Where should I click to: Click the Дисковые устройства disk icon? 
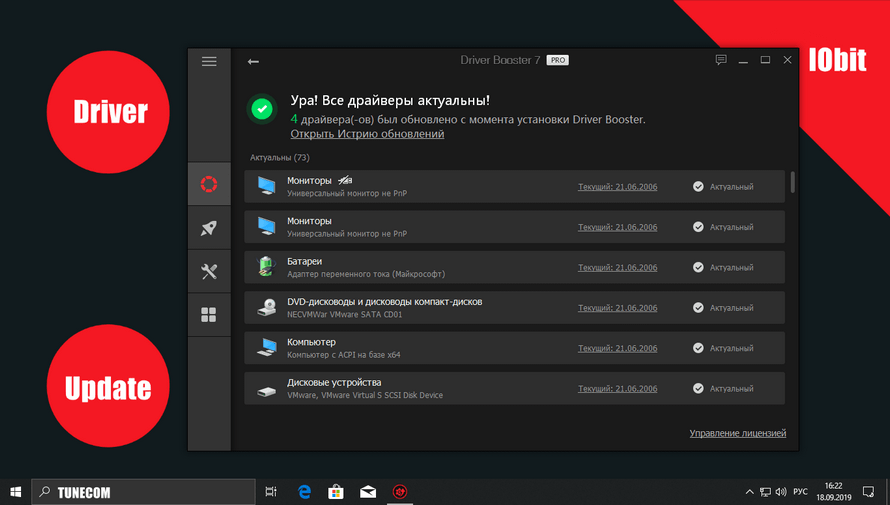coord(266,390)
